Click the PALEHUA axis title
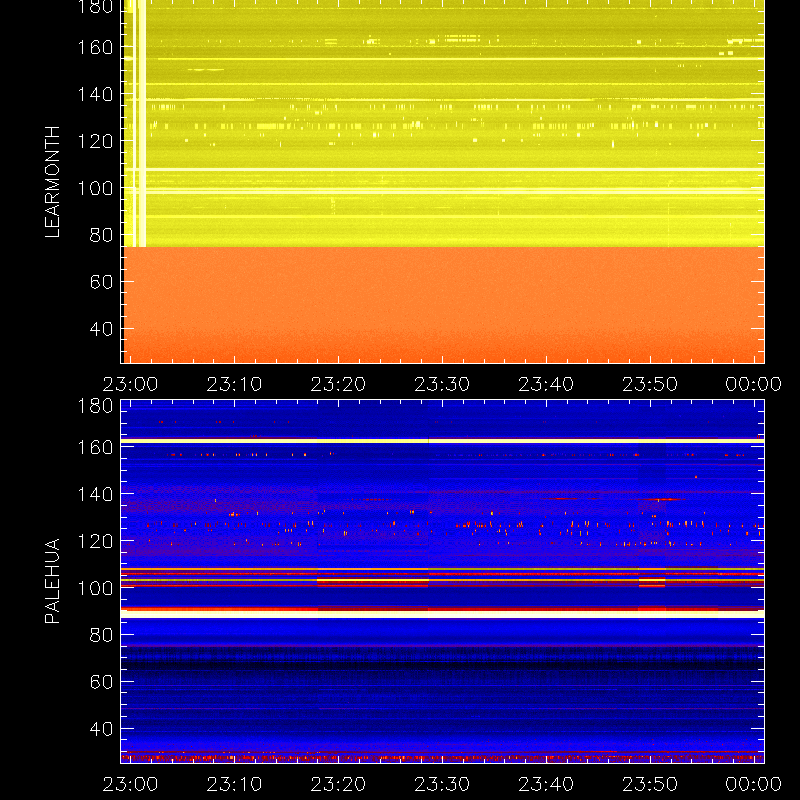The image size is (800, 800). point(52,581)
